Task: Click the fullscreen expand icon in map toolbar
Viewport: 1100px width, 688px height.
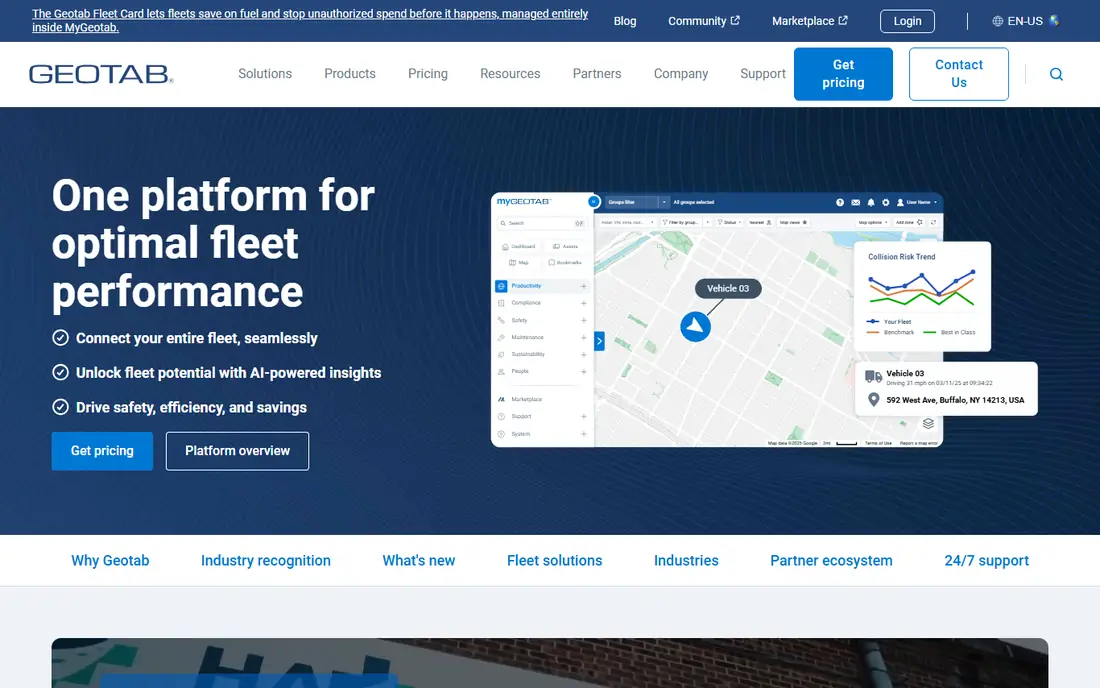Action: (x=933, y=222)
